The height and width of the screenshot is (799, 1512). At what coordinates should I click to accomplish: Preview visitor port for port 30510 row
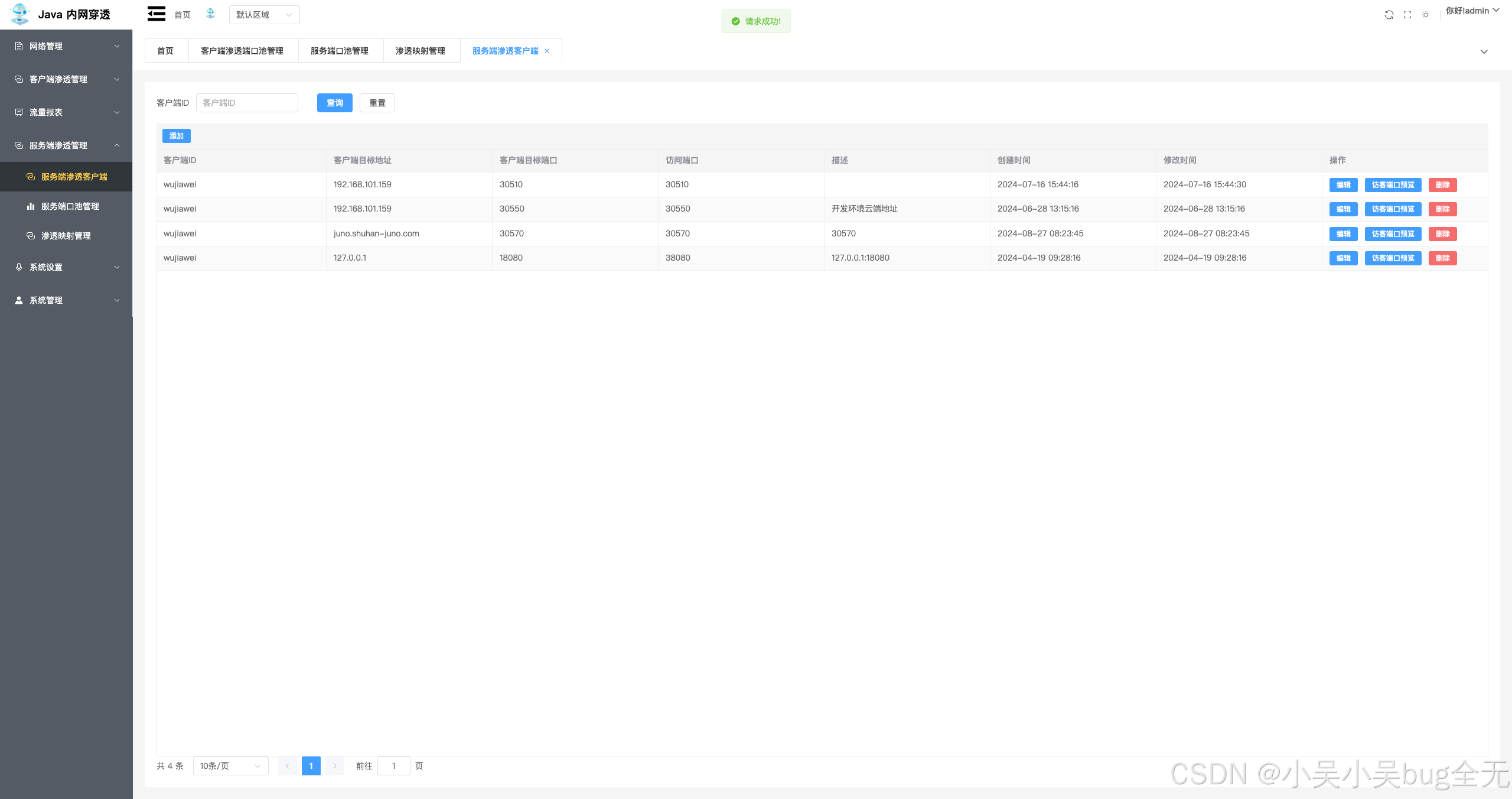(x=1393, y=185)
